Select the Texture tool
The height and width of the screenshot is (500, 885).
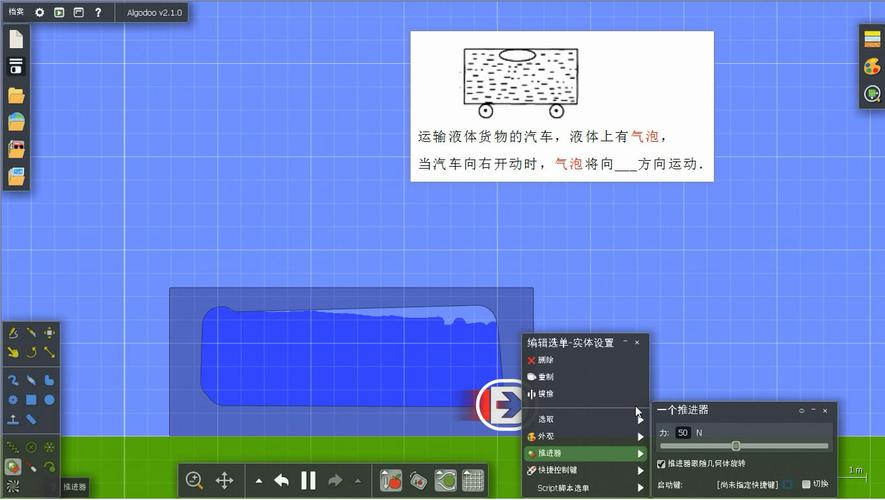click(13, 486)
